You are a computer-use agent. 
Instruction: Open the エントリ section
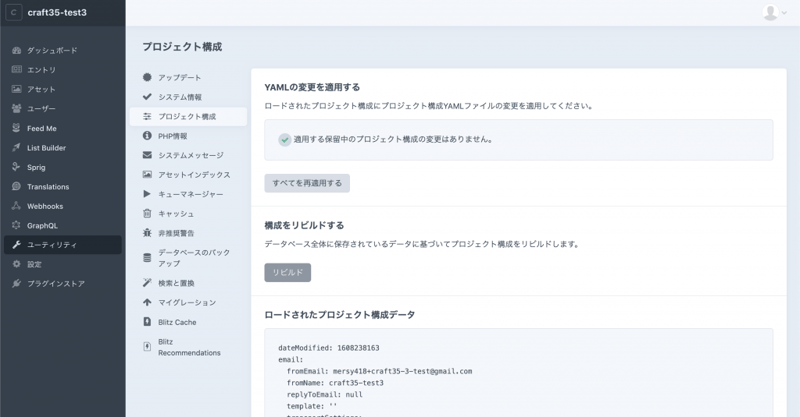[x=41, y=70]
